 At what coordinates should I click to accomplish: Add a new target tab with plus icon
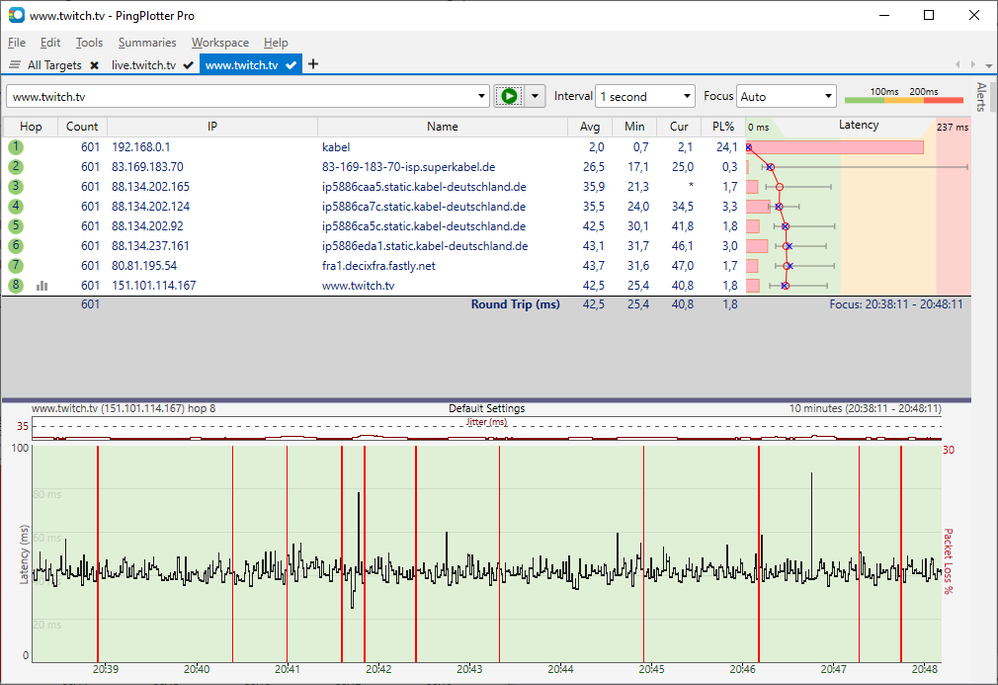pos(313,64)
